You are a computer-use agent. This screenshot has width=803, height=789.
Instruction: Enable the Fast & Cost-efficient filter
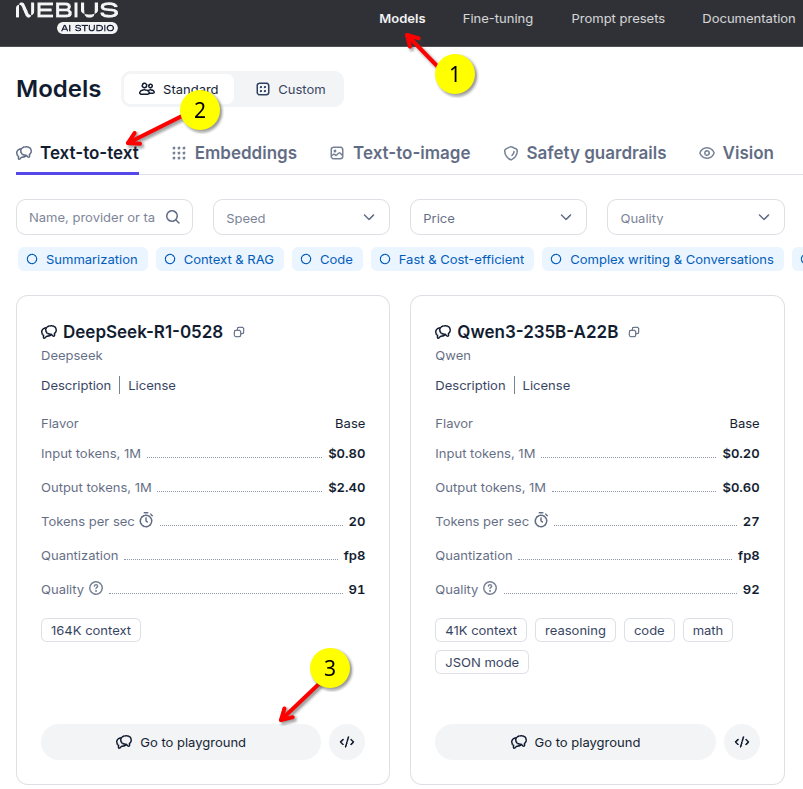(x=452, y=260)
